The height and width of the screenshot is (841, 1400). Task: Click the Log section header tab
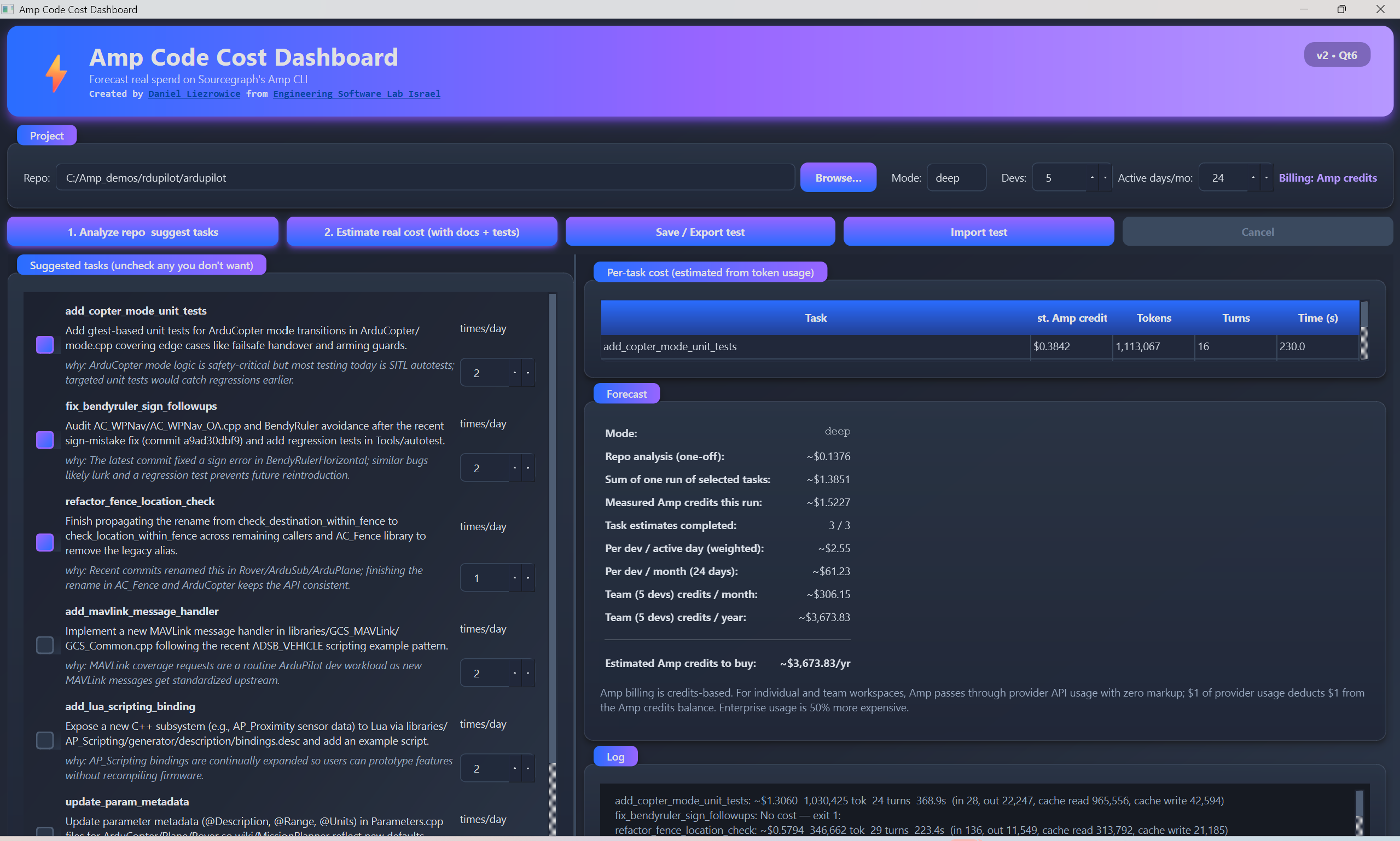click(615, 757)
